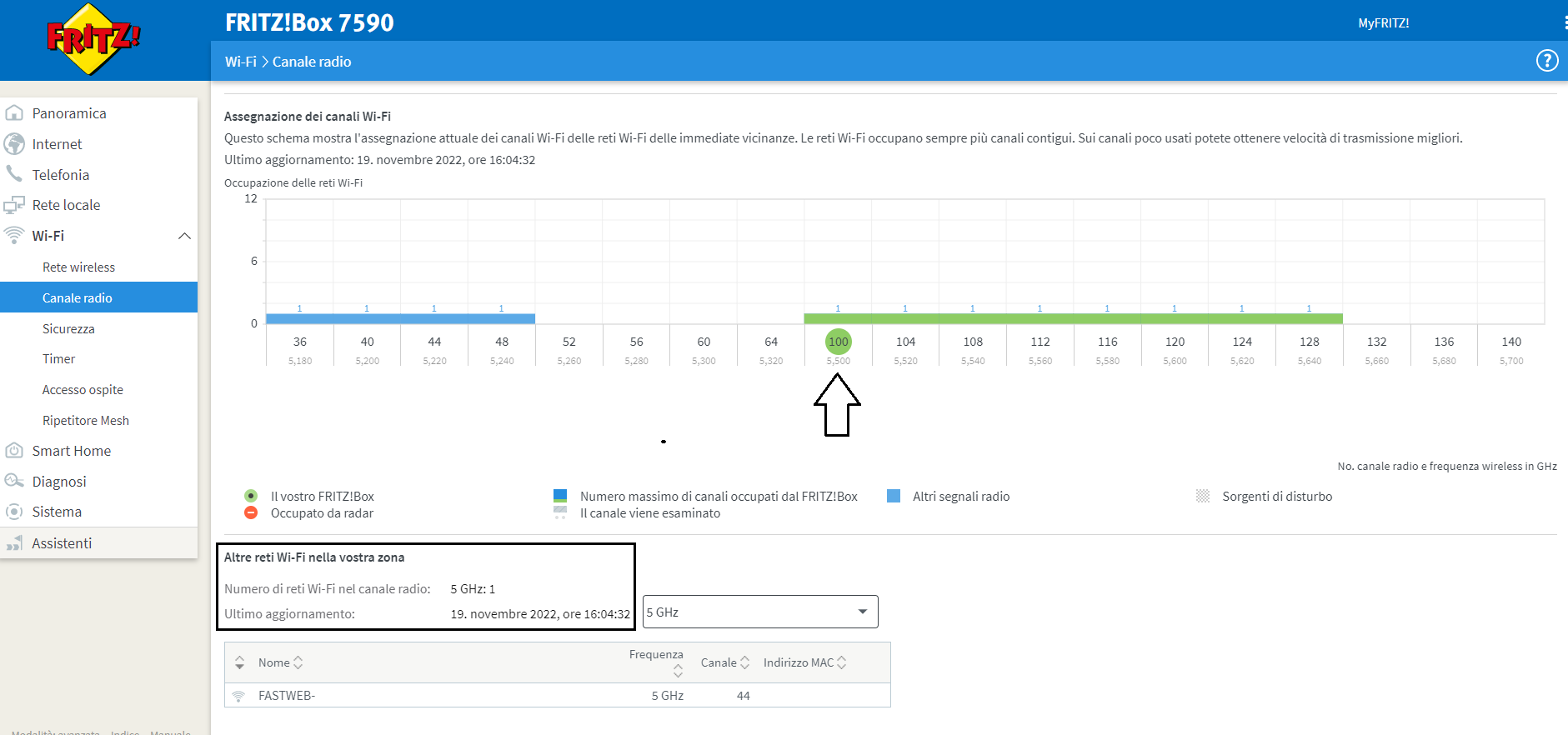This screenshot has width=1568, height=735.
Task: Go to the Sicurezza submenu item
Action: coord(68,328)
